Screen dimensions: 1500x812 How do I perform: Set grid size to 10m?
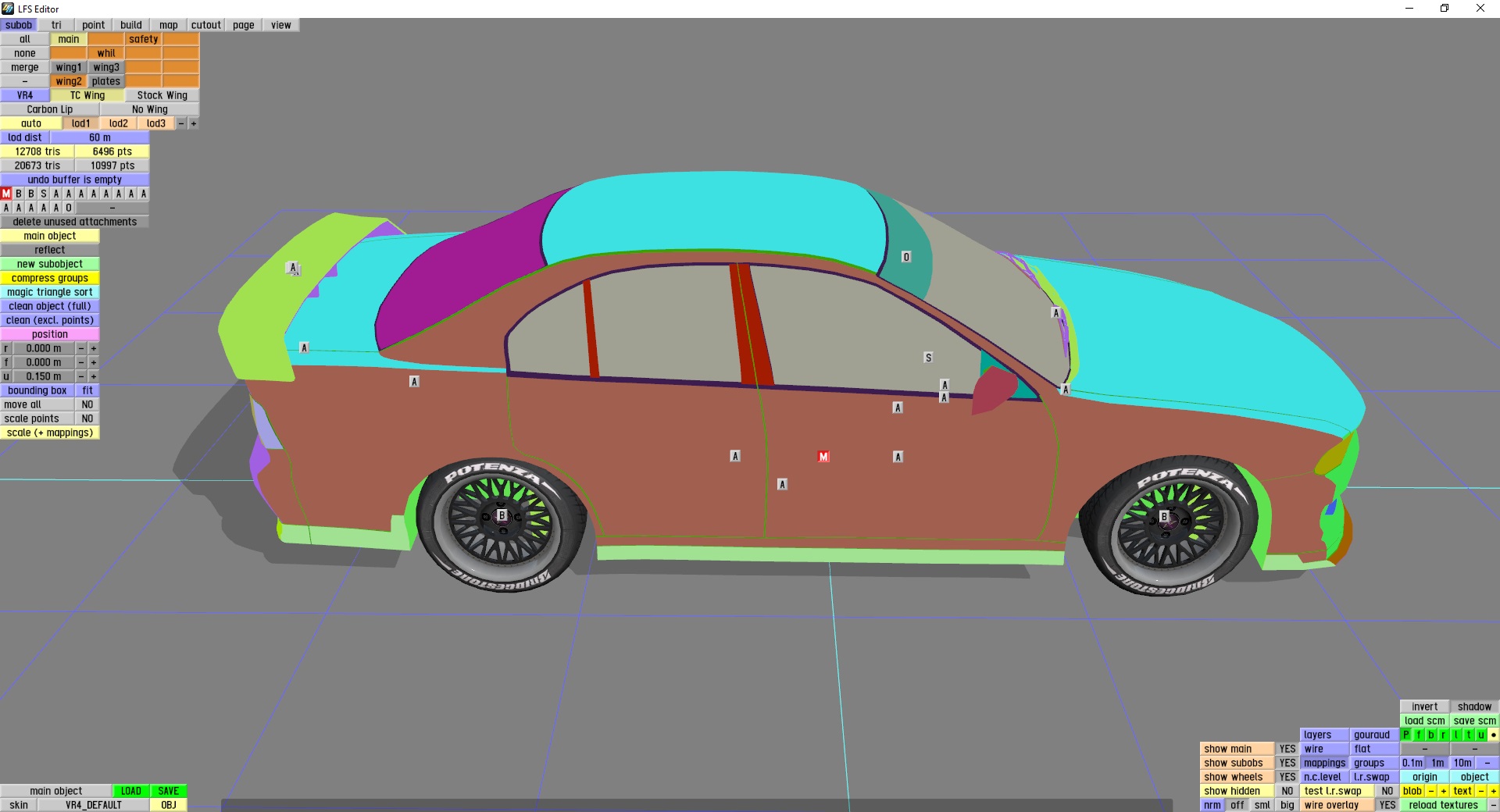coord(1462,763)
